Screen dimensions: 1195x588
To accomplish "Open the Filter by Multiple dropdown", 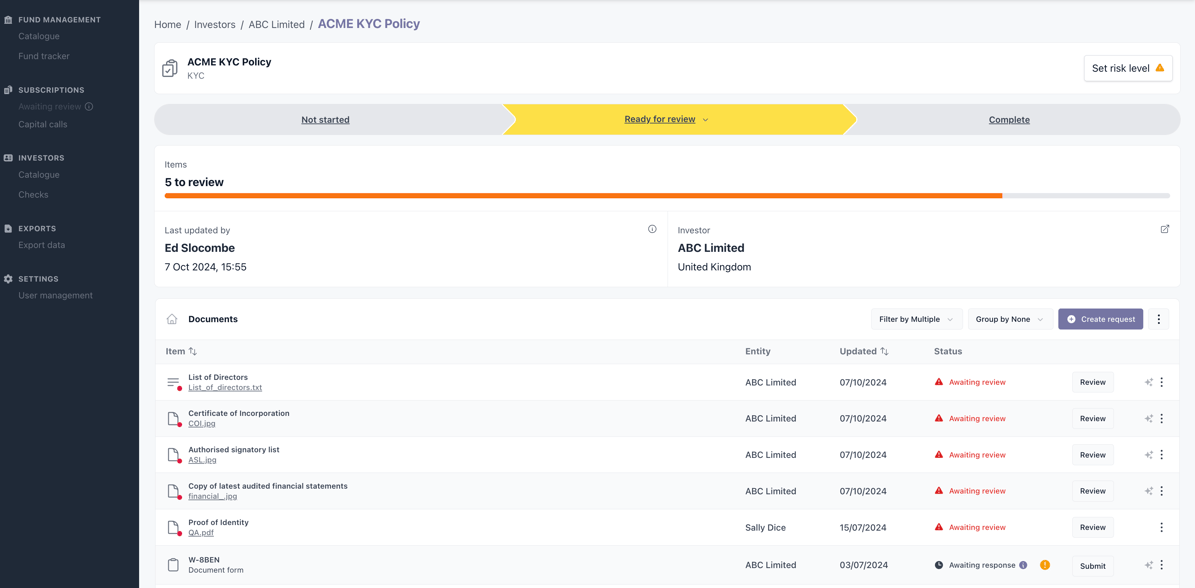I will click(915, 318).
